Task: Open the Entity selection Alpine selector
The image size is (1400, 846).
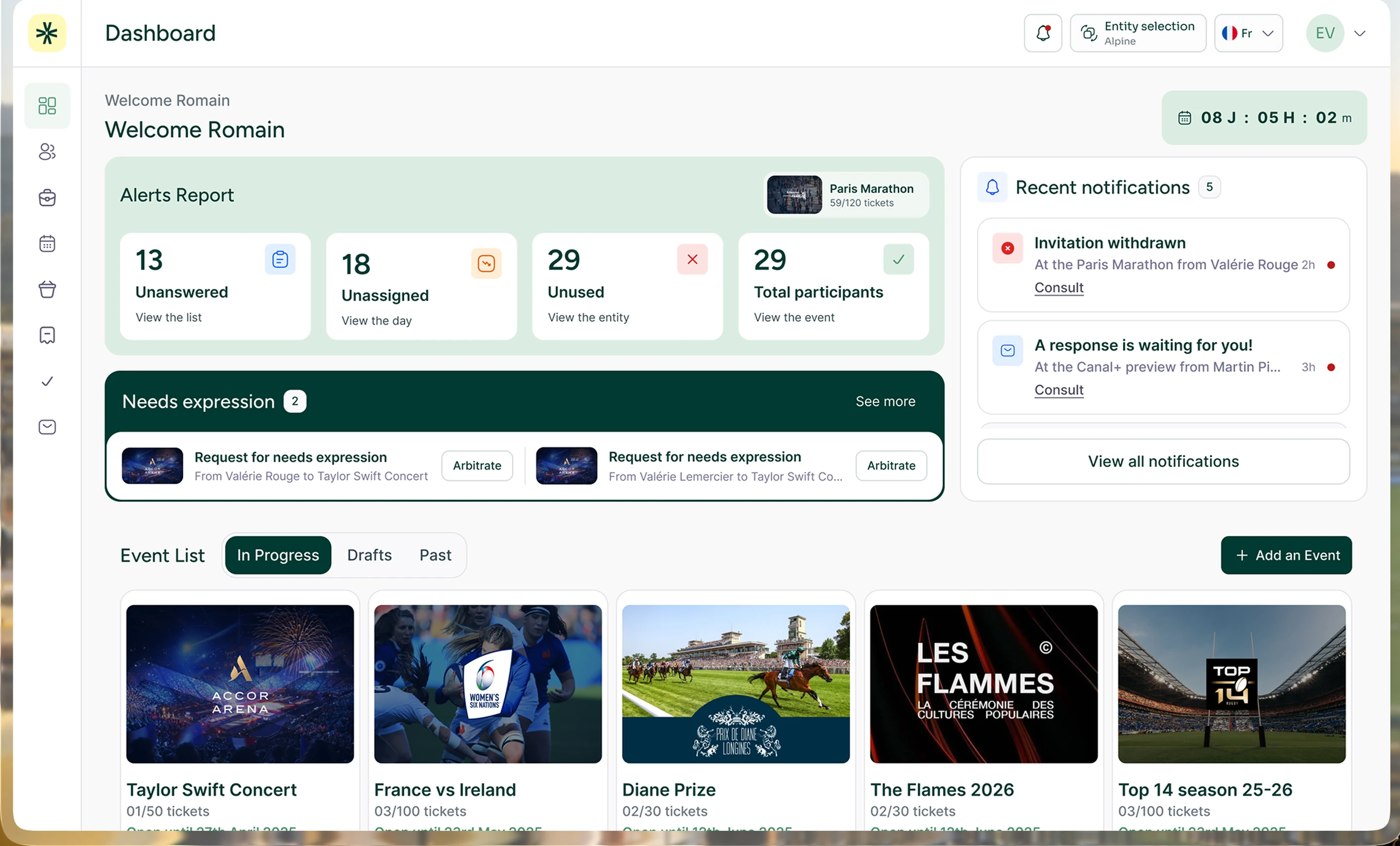Action: (x=1138, y=33)
